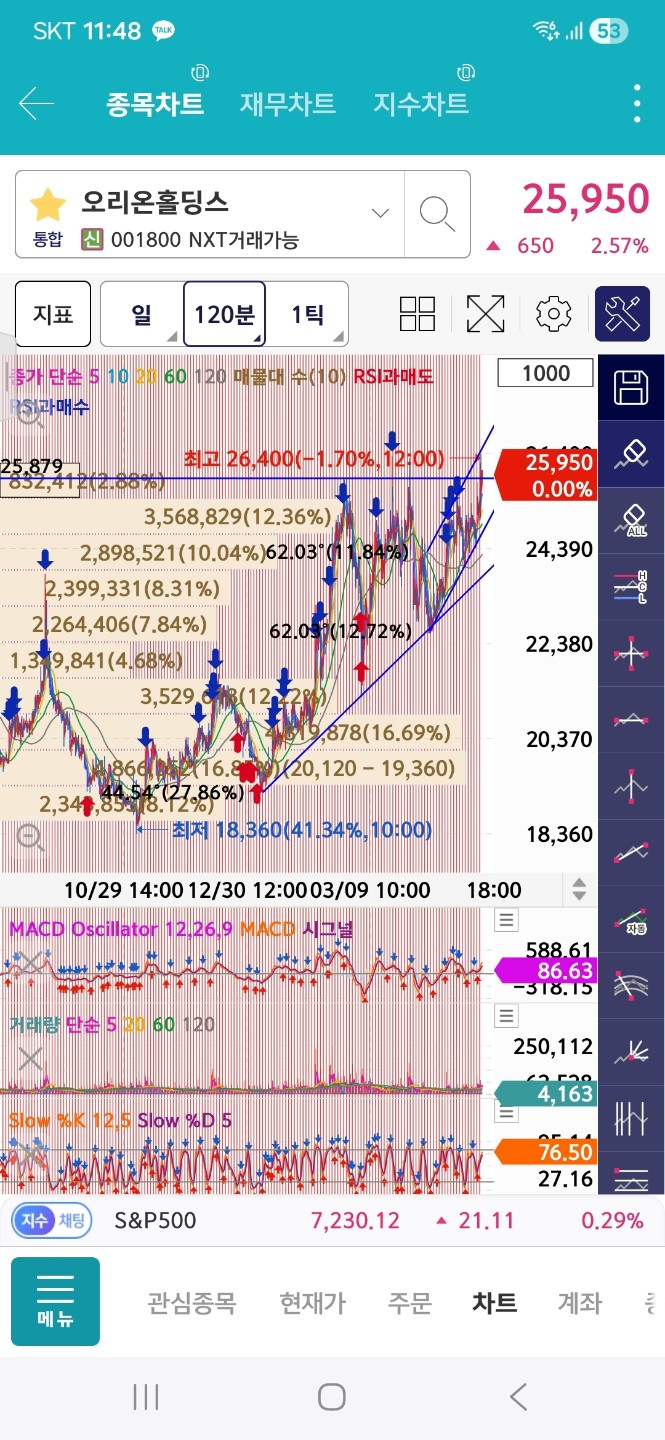Image resolution: width=665 pixels, height=1440 pixels.
Task: Toggle the favorite star for 오리온홀딩스
Action: [47, 204]
